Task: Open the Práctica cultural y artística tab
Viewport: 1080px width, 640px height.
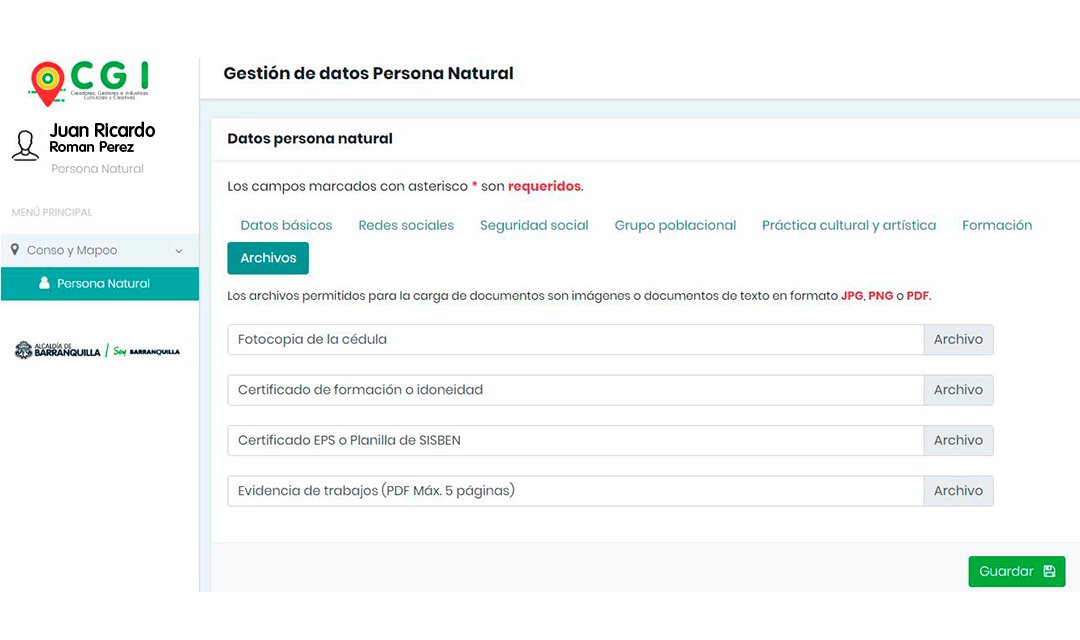Action: coord(849,225)
